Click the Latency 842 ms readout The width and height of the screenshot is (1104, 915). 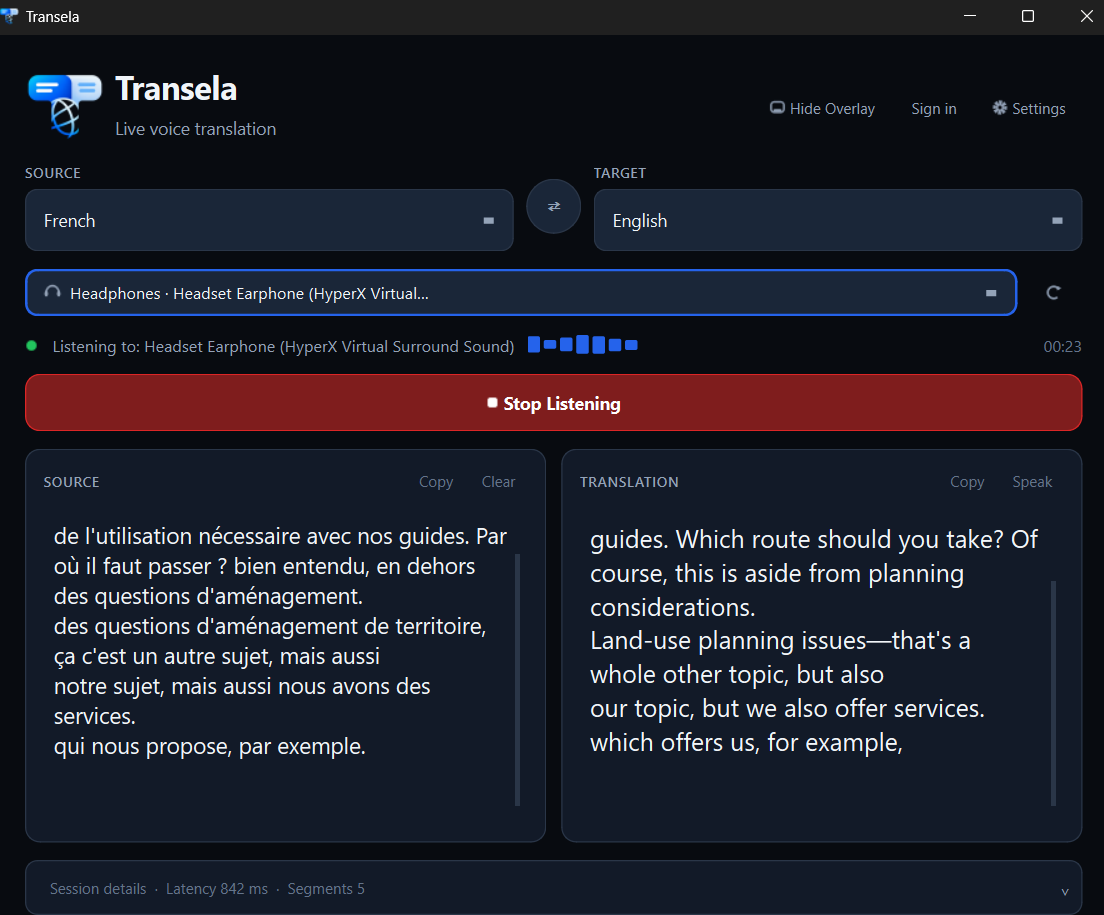pos(217,889)
